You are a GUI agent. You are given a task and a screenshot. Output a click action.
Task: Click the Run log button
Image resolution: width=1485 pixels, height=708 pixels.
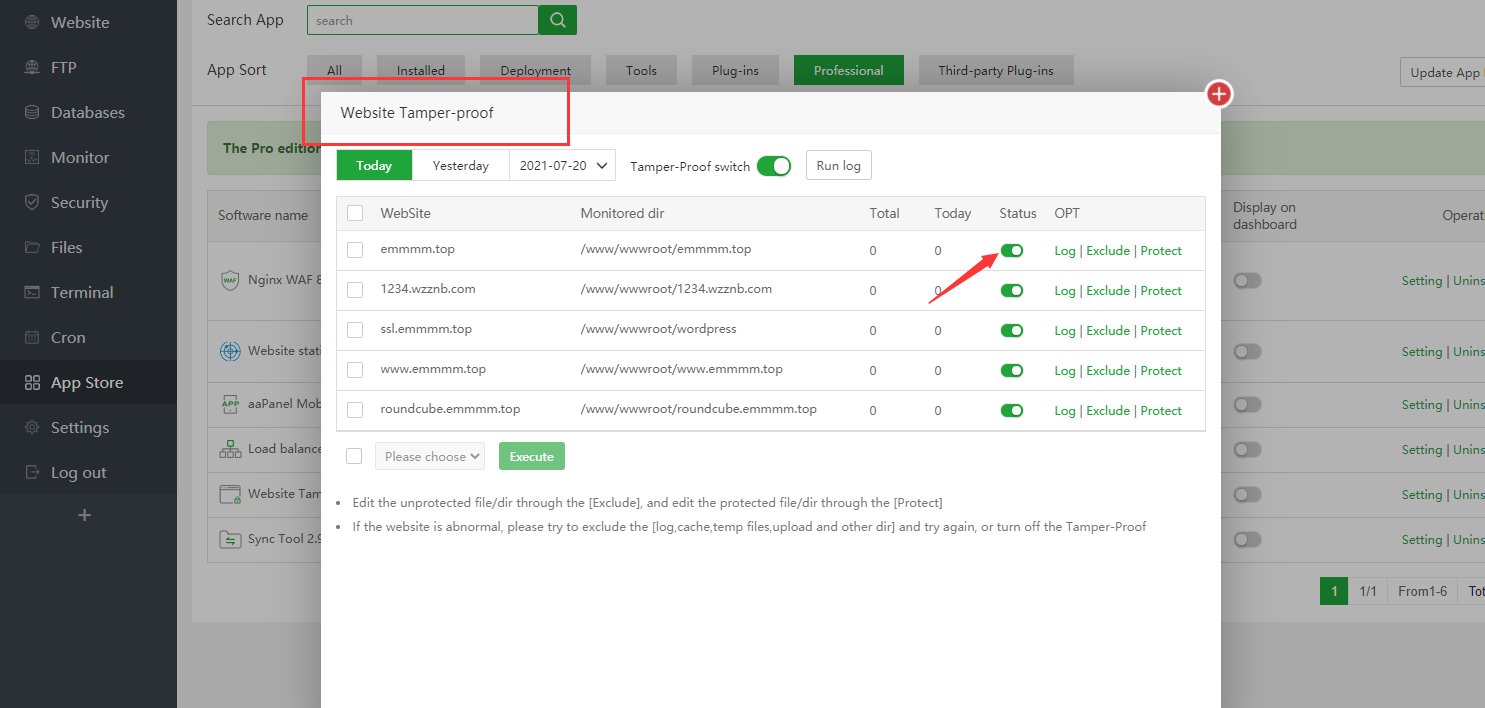pyautogui.click(x=838, y=166)
